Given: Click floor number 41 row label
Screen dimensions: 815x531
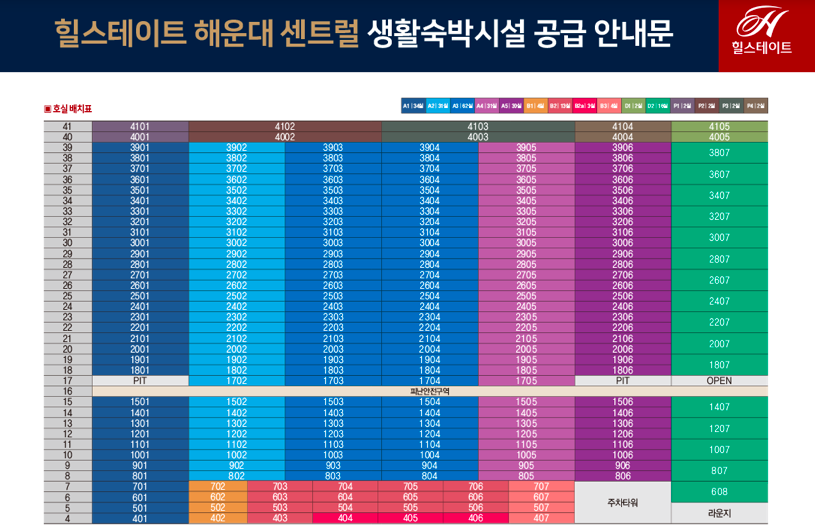Looking at the screenshot, I should click(x=68, y=126).
